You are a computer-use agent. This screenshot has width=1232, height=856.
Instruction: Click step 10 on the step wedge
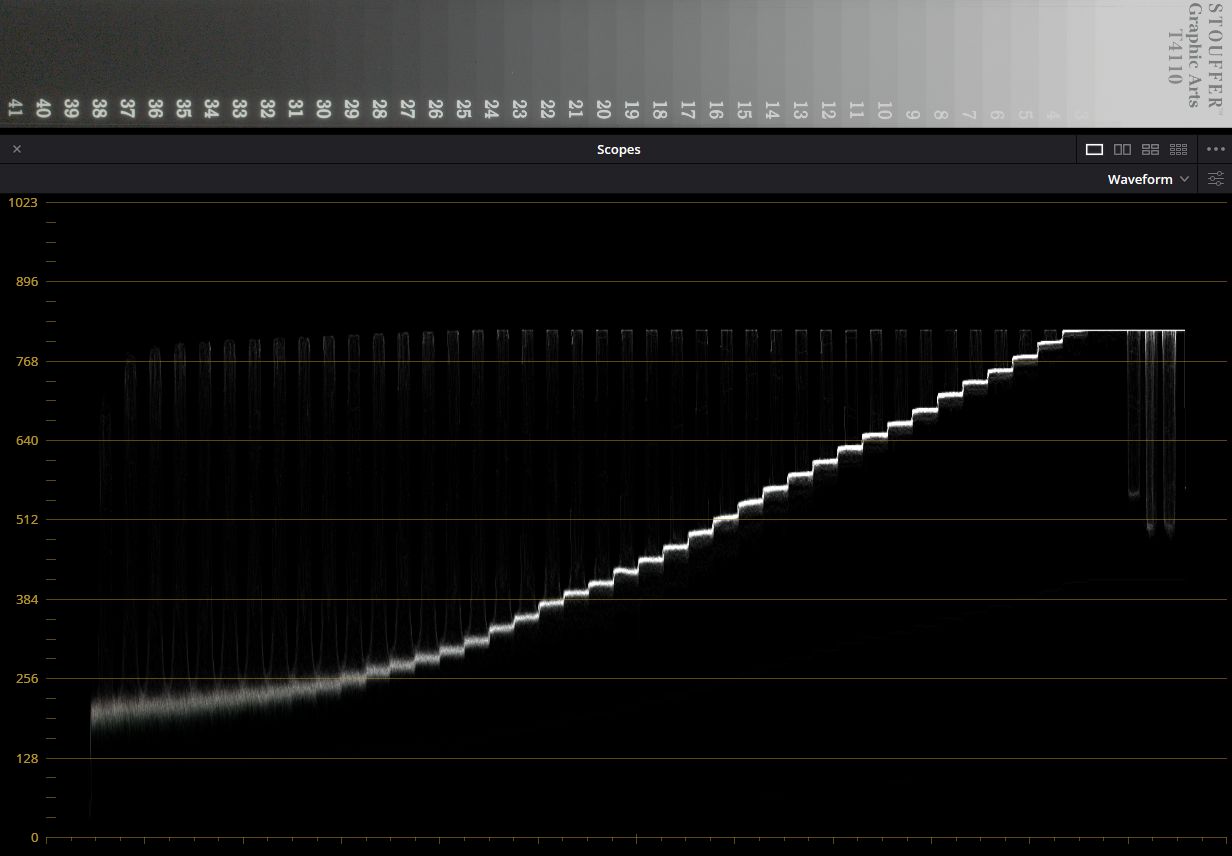point(883,109)
